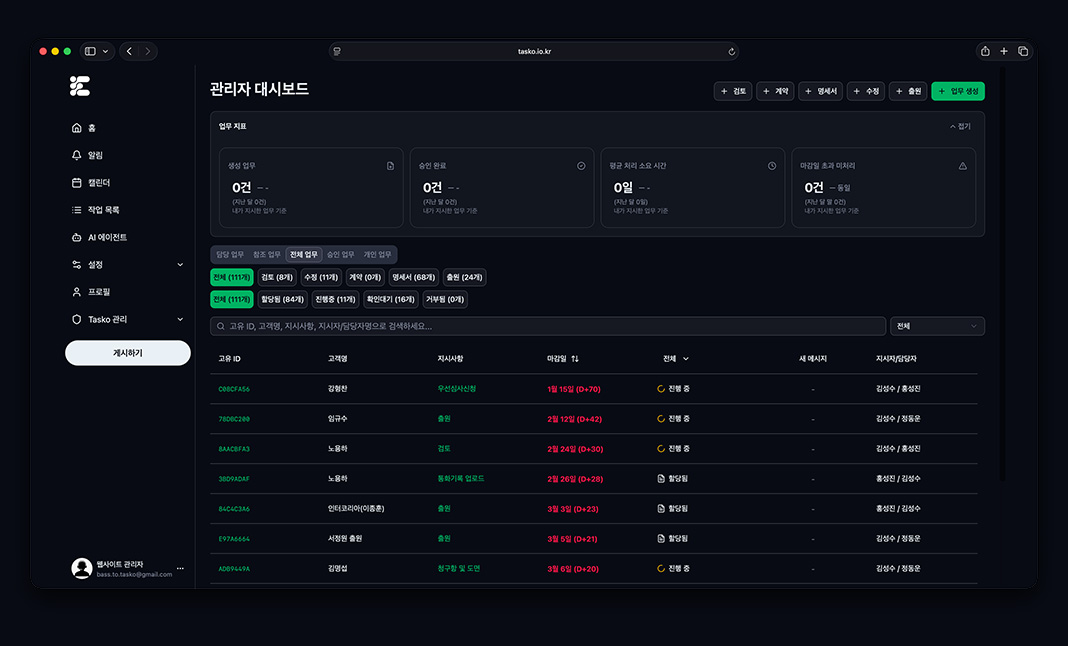This screenshot has height=646, width=1068.
Task: Click the + 명세서 button
Action: (x=821, y=91)
